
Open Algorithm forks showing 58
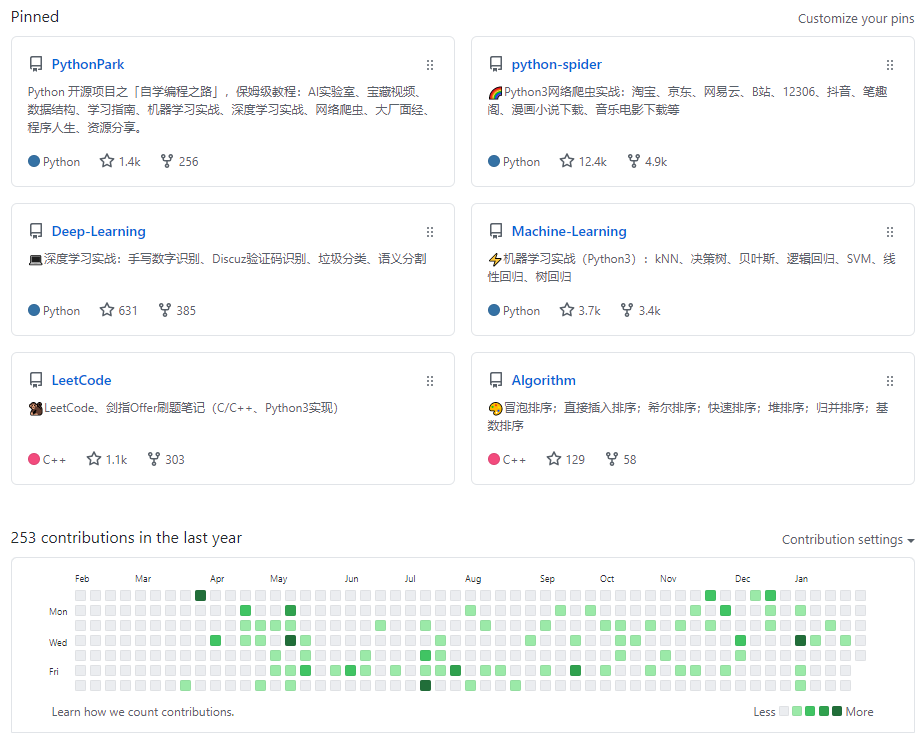(621, 459)
